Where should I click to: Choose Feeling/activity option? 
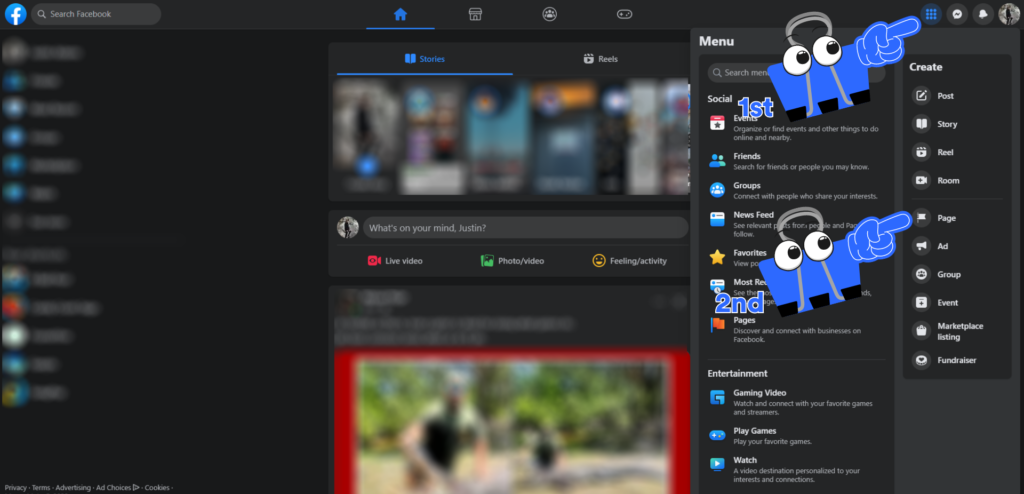630,261
